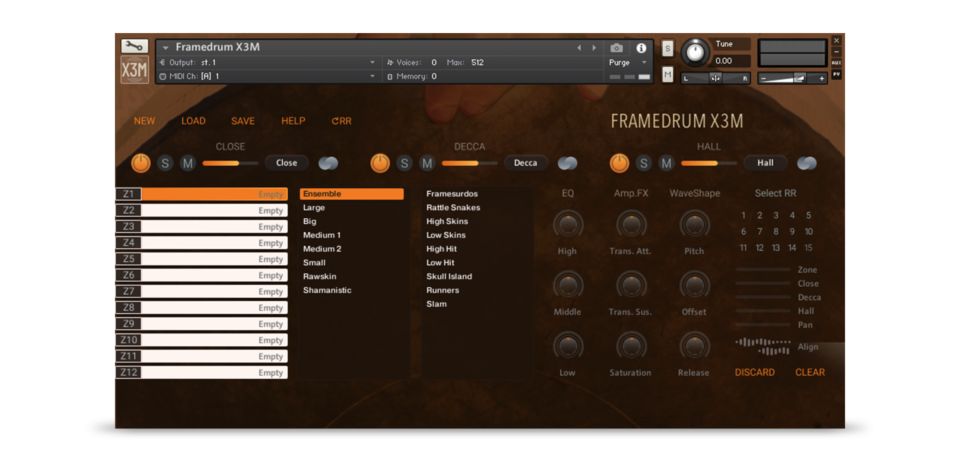Screen dimensions: 960x461
Task: Click the RR reset icon
Action: pyautogui.click(x=342, y=121)
